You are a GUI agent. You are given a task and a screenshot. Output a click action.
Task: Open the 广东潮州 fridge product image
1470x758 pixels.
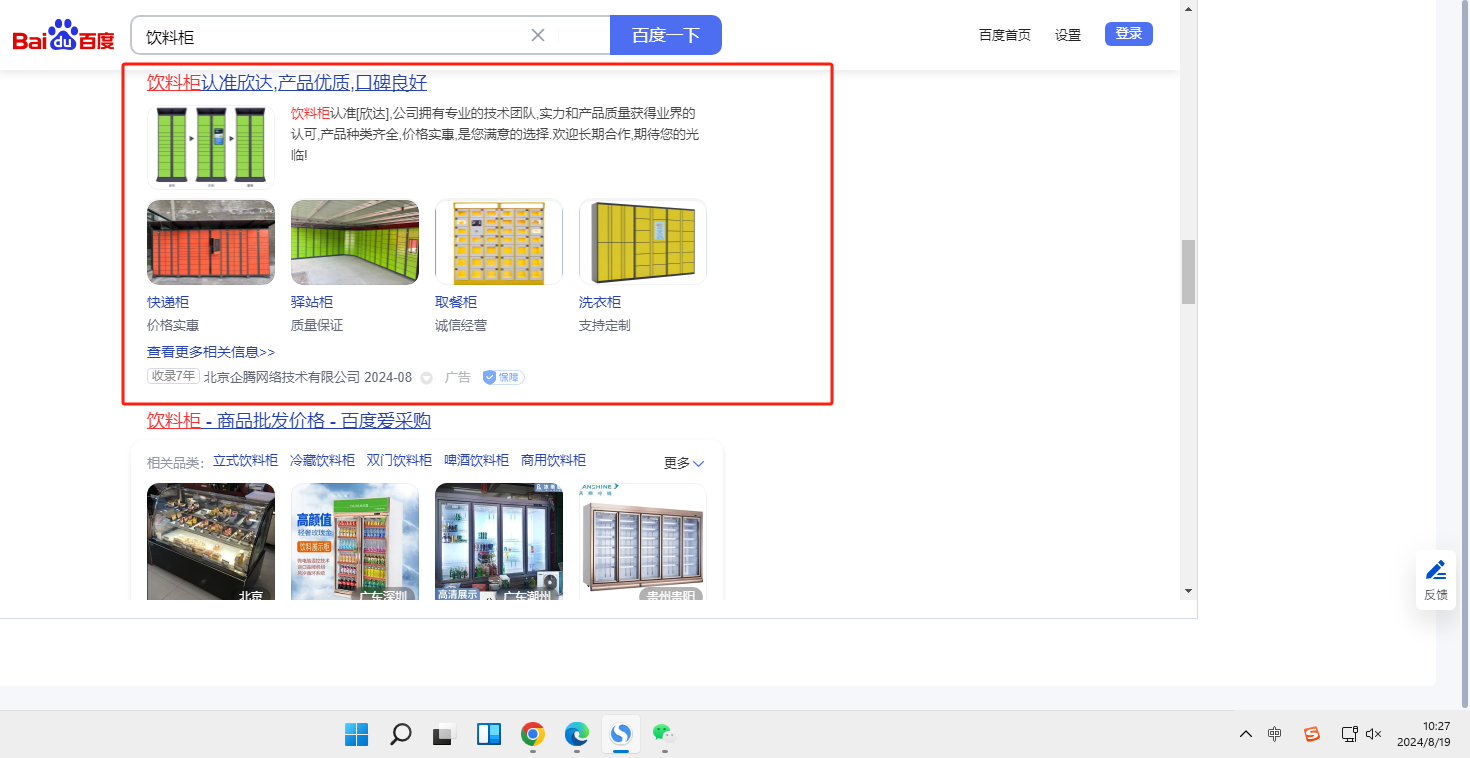499,542
